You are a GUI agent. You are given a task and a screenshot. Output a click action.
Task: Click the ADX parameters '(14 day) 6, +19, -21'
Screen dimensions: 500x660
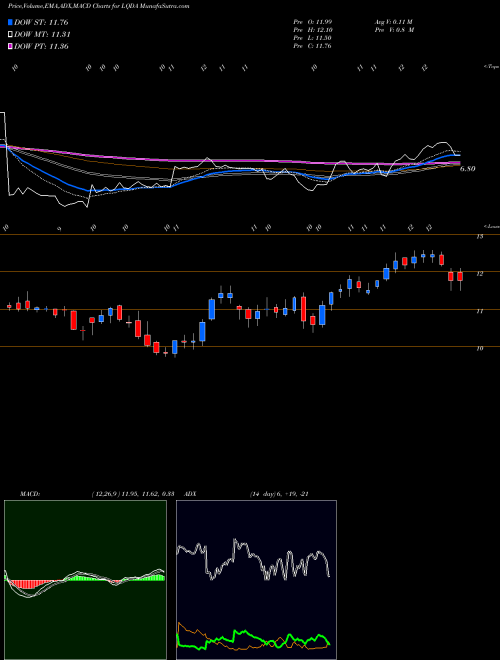tap(279, 494)
